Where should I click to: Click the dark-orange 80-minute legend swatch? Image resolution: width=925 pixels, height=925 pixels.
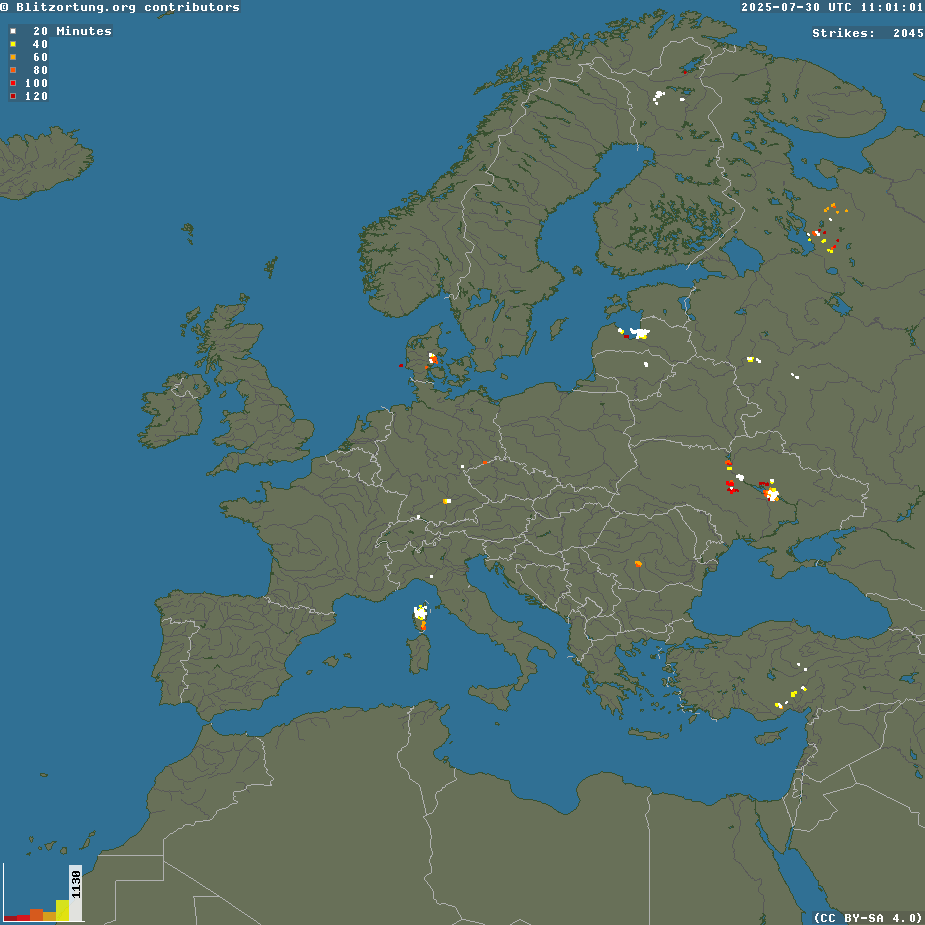coord(13,70)
